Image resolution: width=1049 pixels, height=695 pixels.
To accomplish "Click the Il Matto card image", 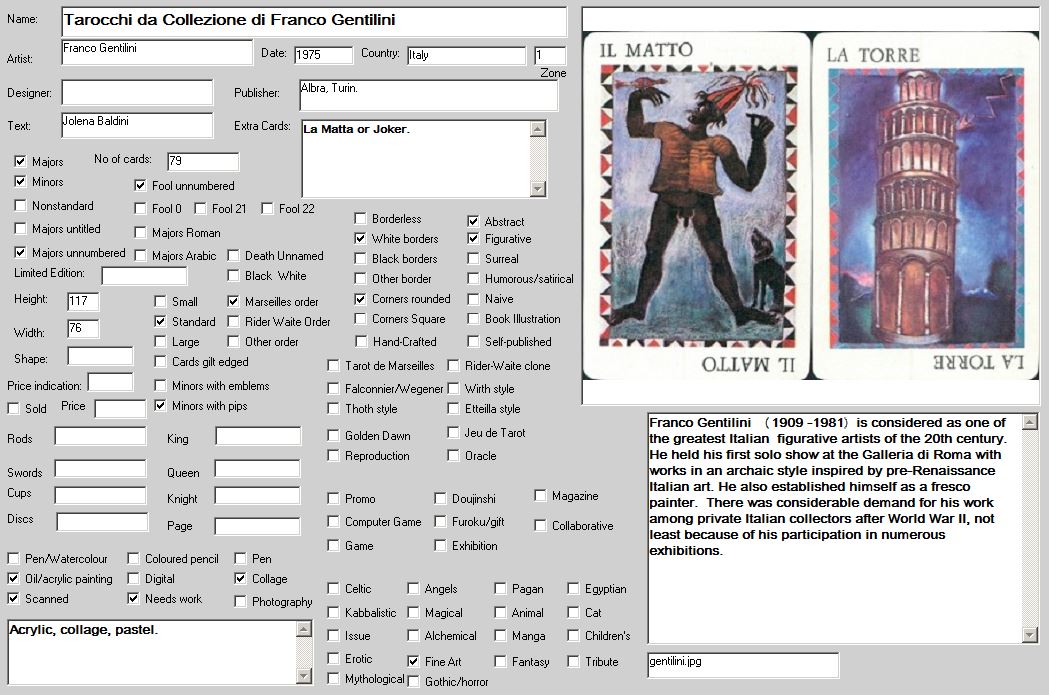I will (x=697, y=205).
